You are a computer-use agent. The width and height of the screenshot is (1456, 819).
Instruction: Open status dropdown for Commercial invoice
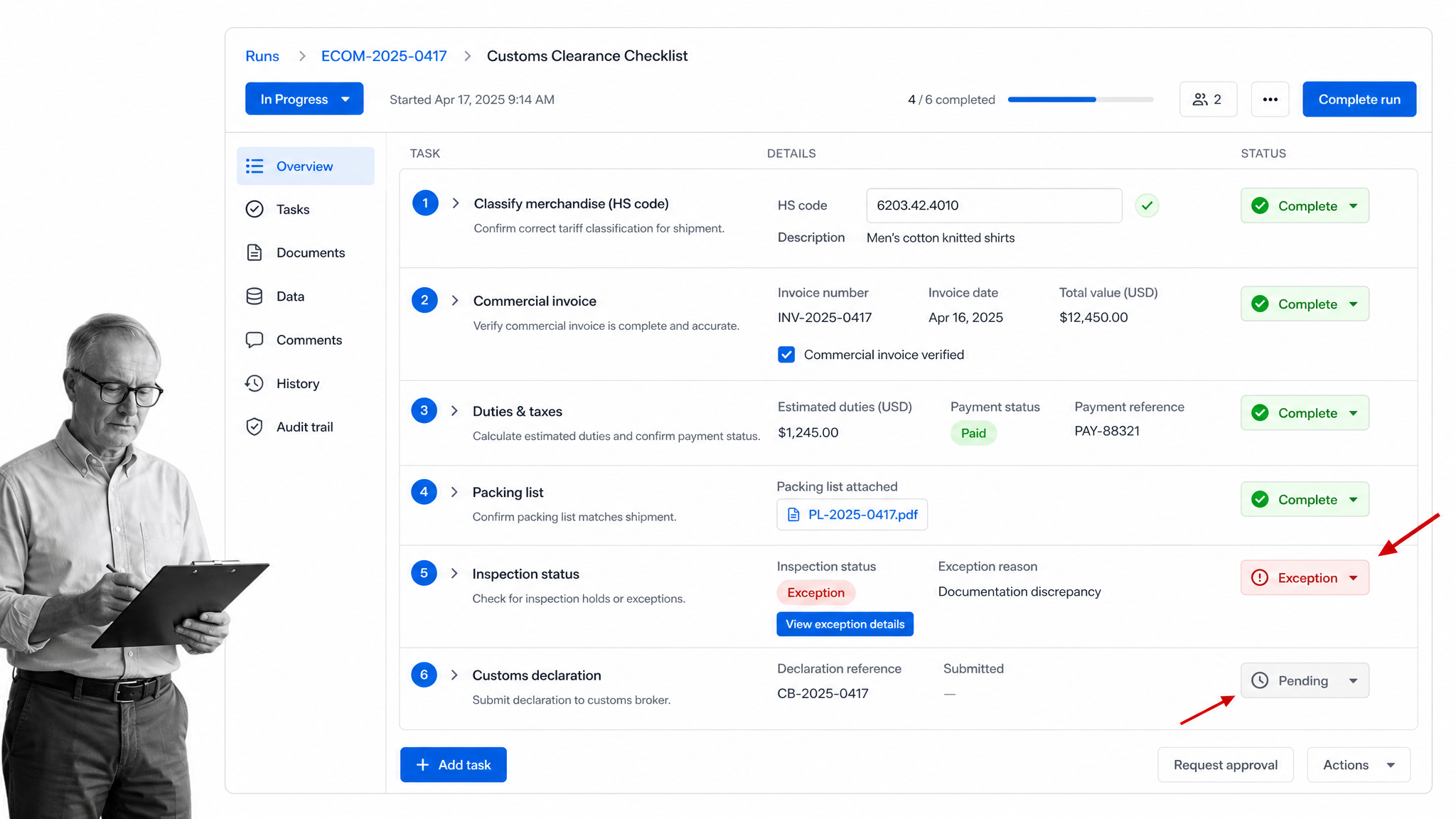pos(1305,304)
